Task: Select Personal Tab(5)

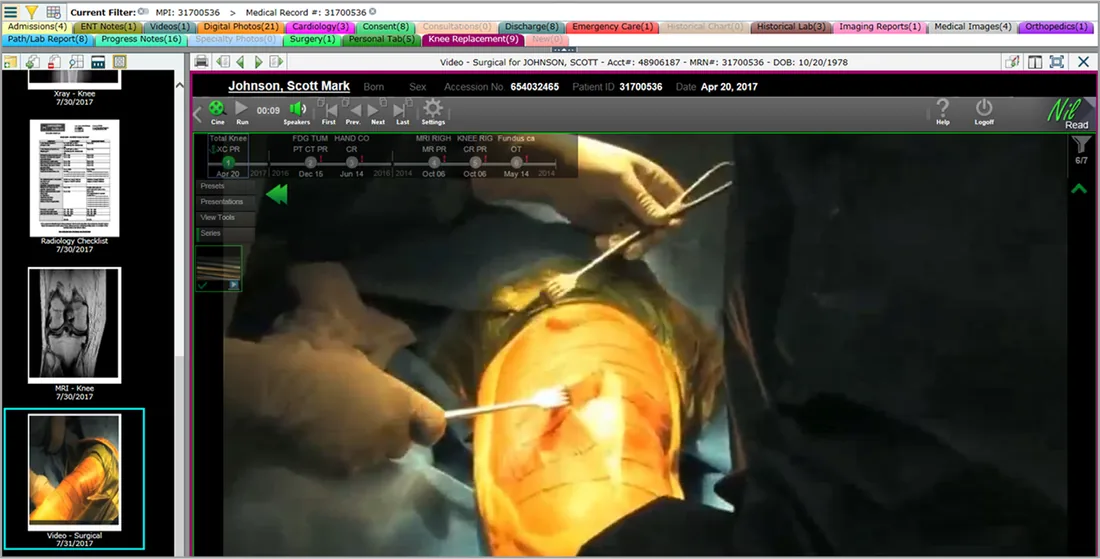Action: [381, 39]
